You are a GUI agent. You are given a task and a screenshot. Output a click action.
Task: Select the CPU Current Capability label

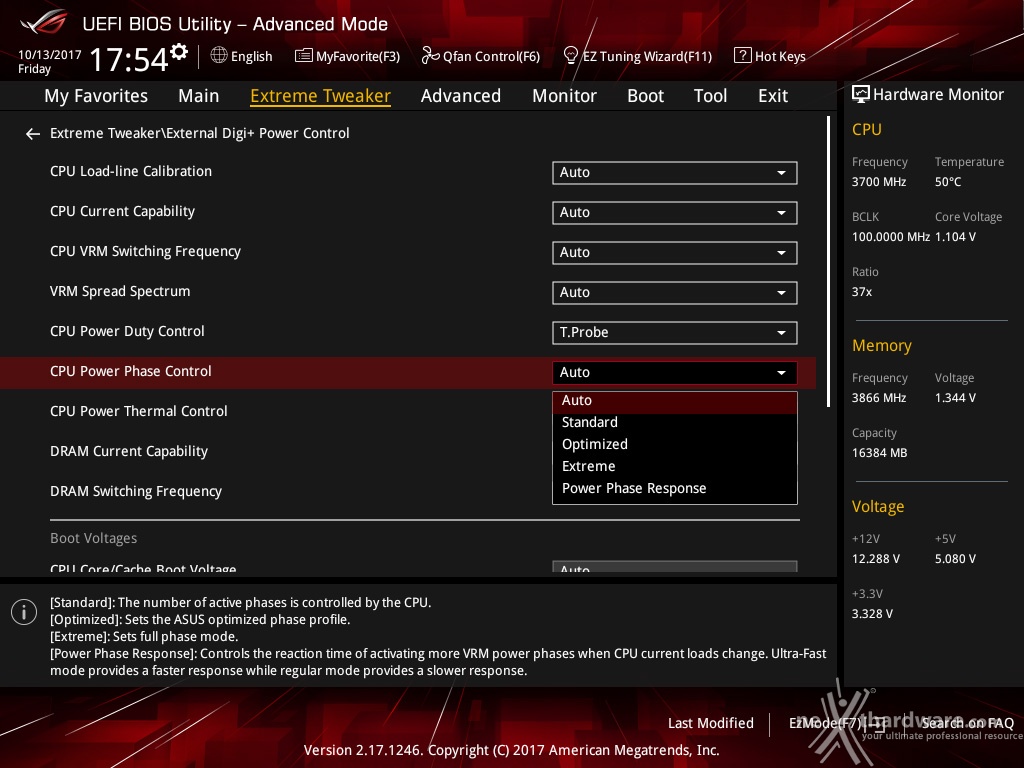[123, 212]
